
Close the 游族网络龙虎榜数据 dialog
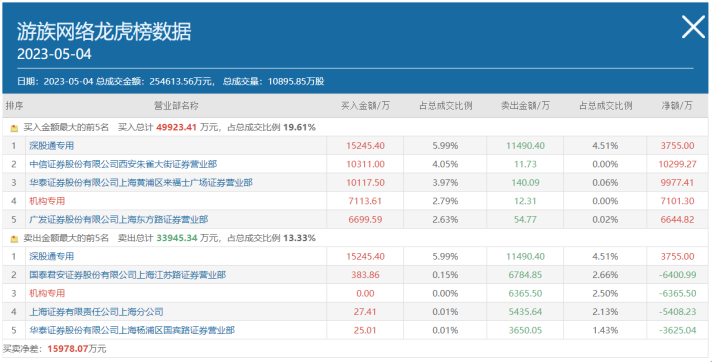pyautogui.click(x=693, y=27)
